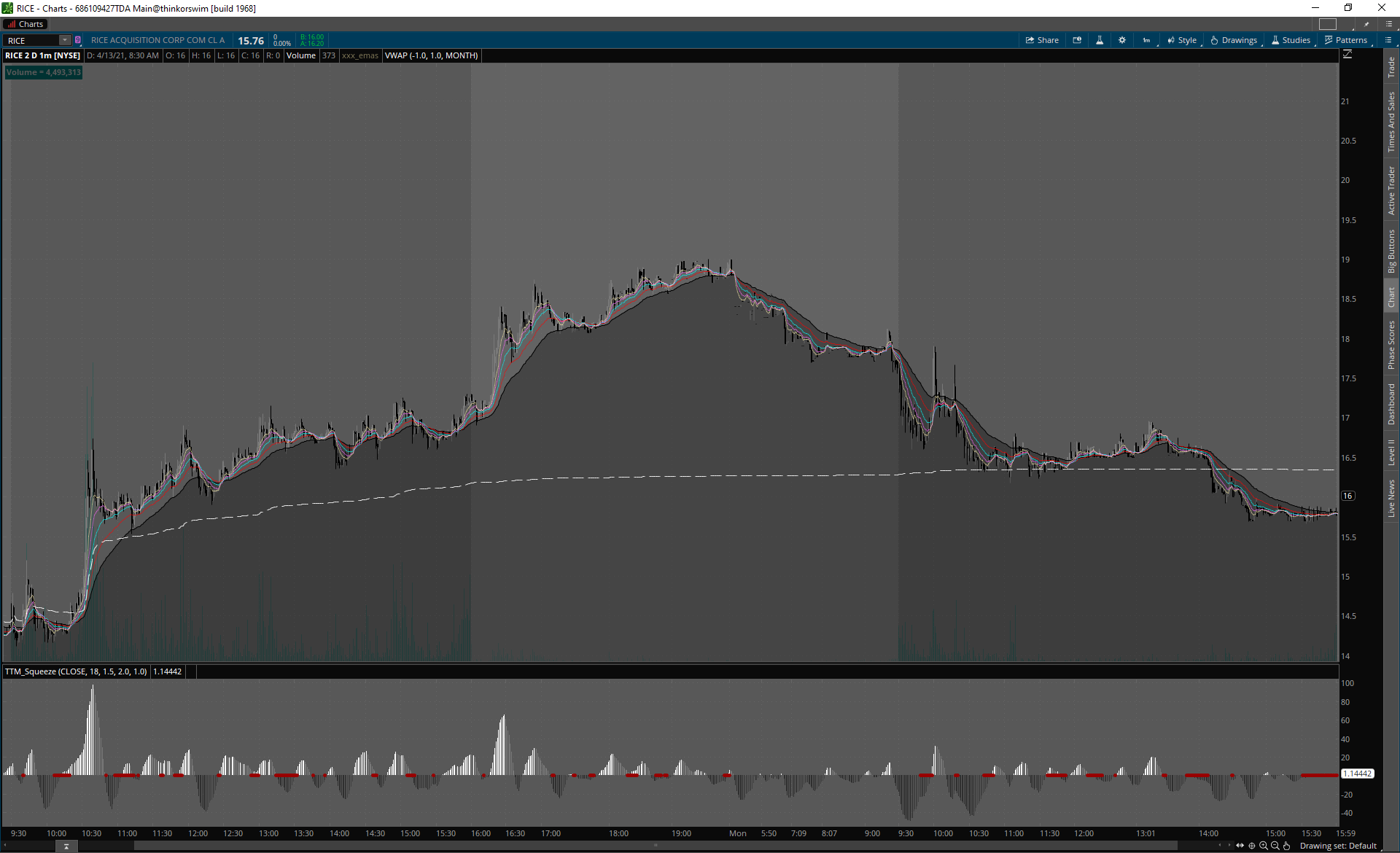The image size is (1400, 853).
Task: Toggle the price axis scale icon
Action: pos(1347,55)
